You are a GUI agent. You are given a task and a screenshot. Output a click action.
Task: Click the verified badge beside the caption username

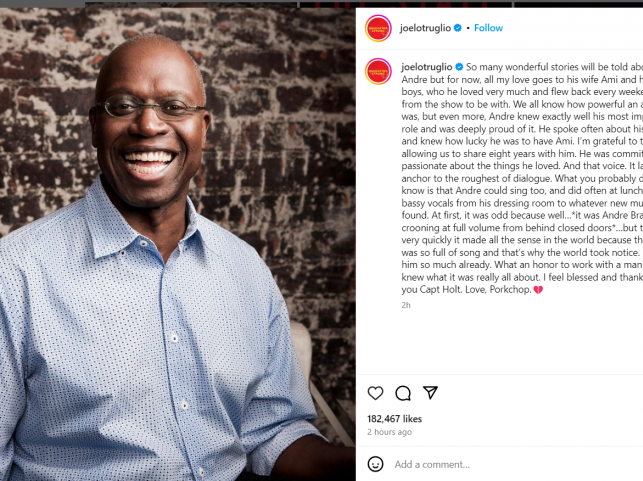pyautogui.click(x=459, y=67)
